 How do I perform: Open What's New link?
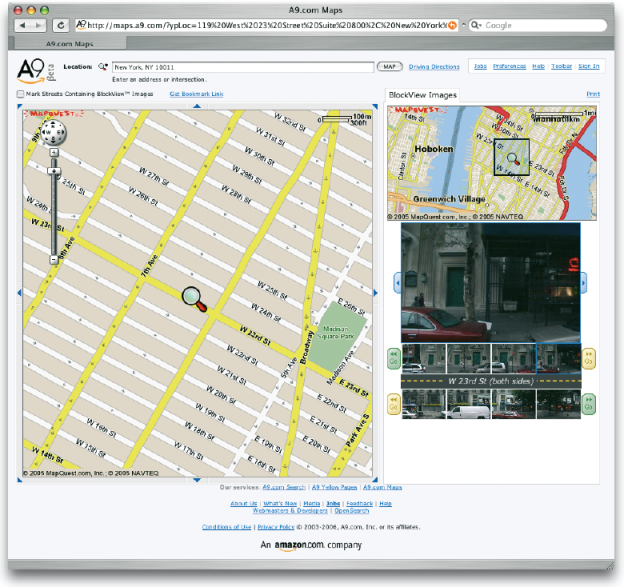click(x=280, y=504)
